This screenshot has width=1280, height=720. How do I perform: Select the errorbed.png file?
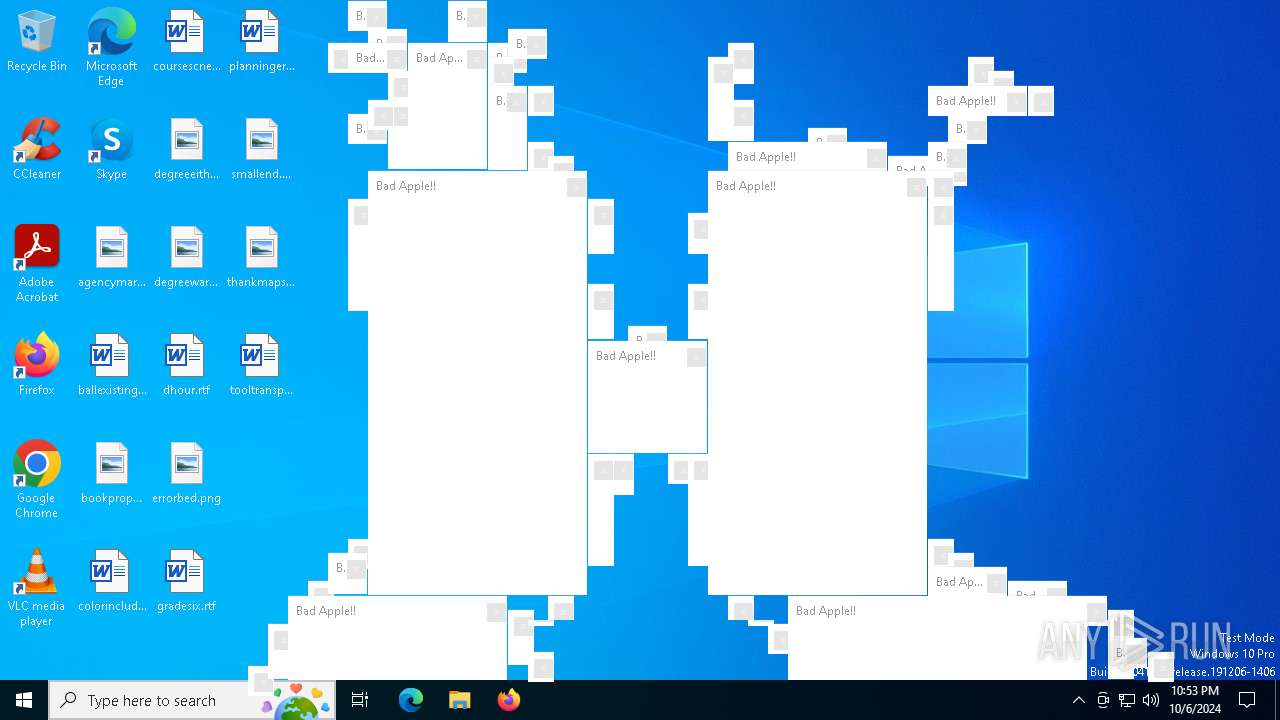pos(186,474)
